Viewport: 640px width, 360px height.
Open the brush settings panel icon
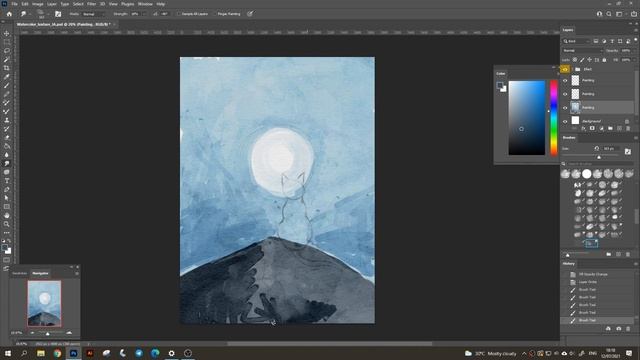pyautogui.click(x=58, y=14)
